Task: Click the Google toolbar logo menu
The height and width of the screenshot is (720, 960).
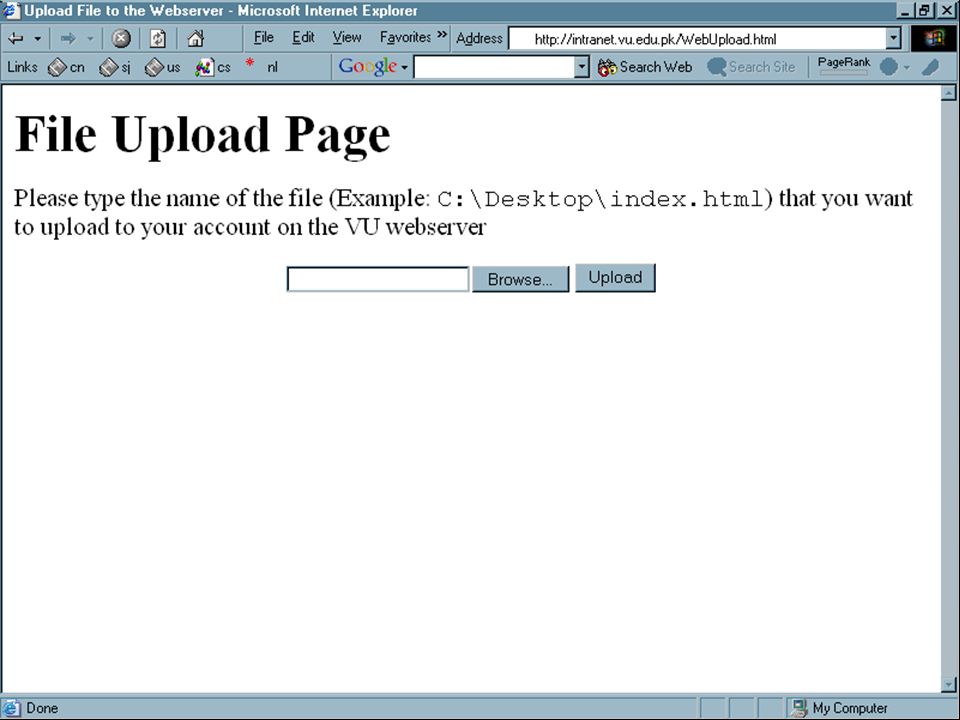Action: [373, 66]
